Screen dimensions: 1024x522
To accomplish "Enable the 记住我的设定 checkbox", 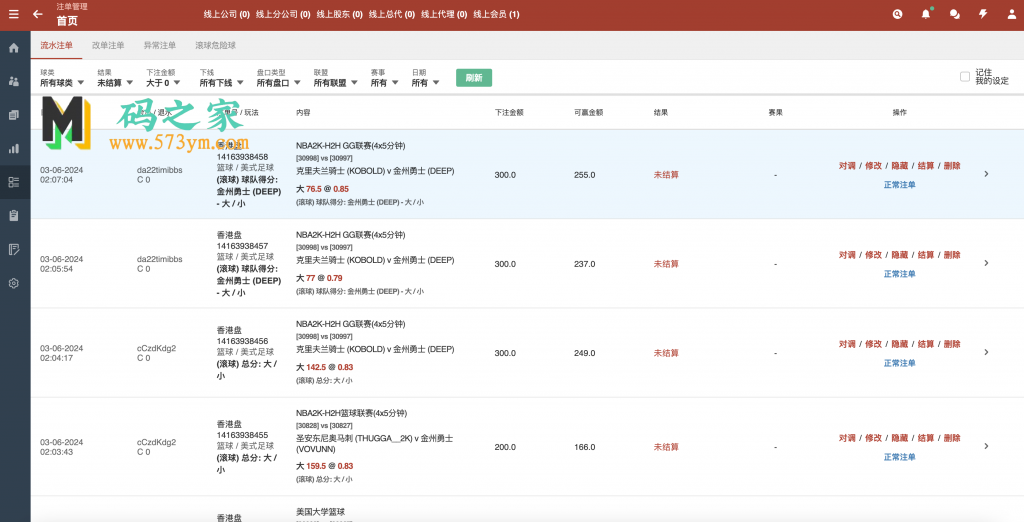I will tap(964, 76).
